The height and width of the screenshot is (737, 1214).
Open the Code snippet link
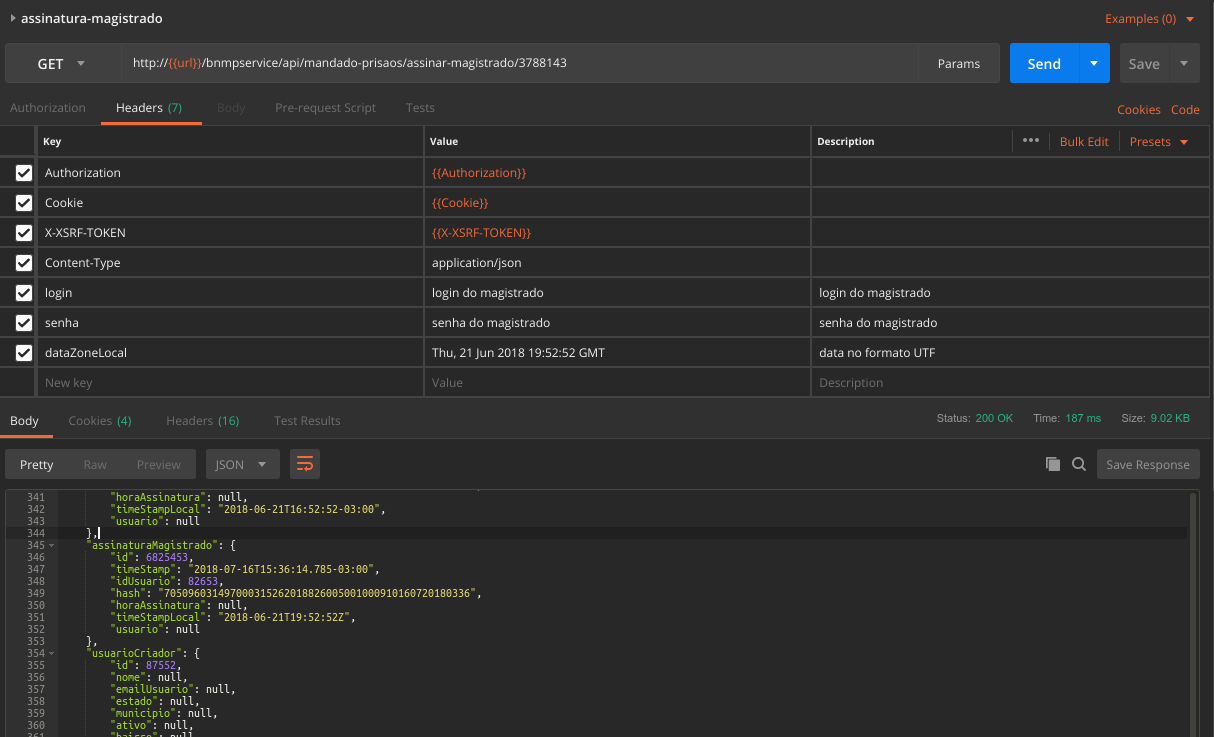coord(1185,110)
